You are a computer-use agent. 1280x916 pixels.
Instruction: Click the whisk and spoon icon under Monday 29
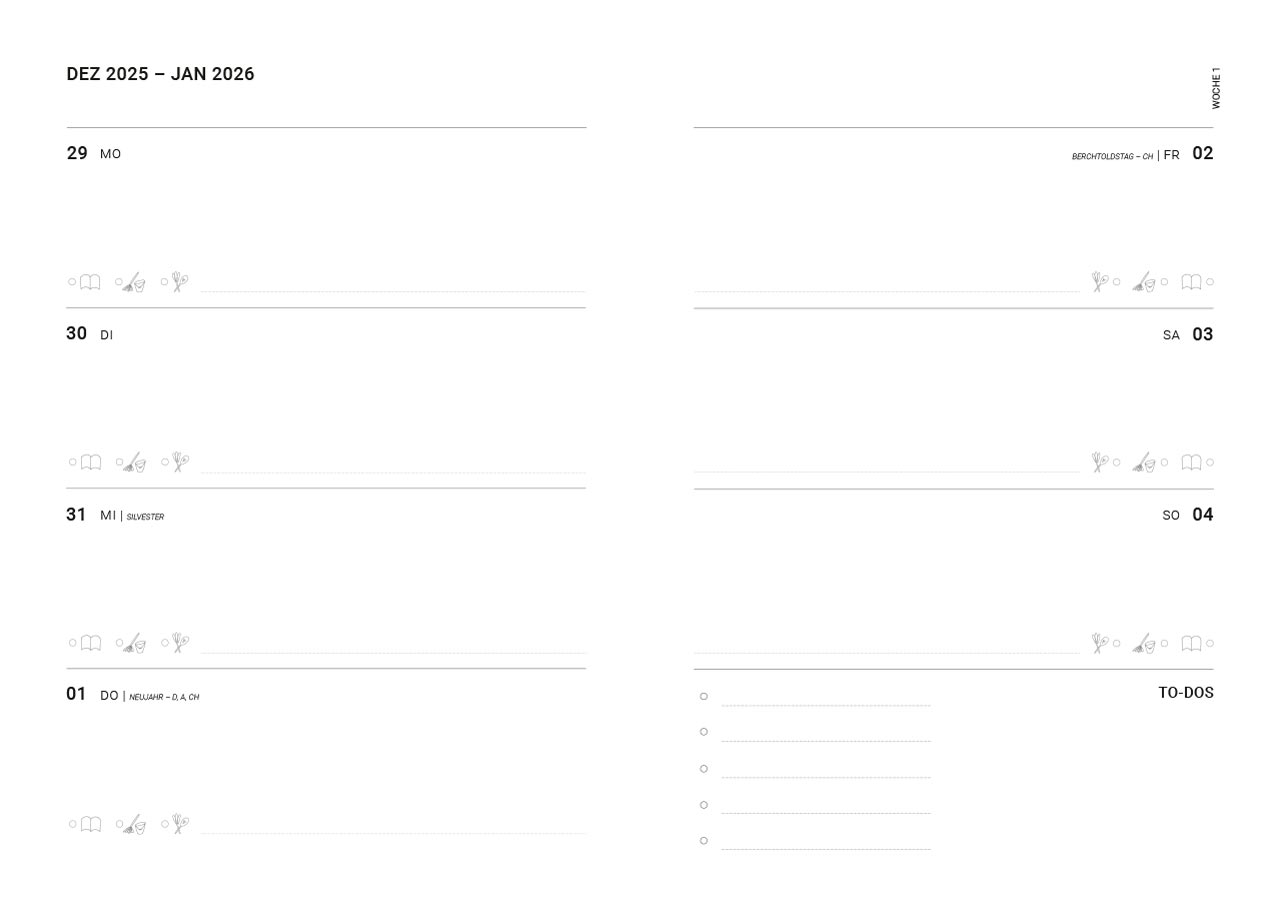pyautogui.click(x=179, y=282)
